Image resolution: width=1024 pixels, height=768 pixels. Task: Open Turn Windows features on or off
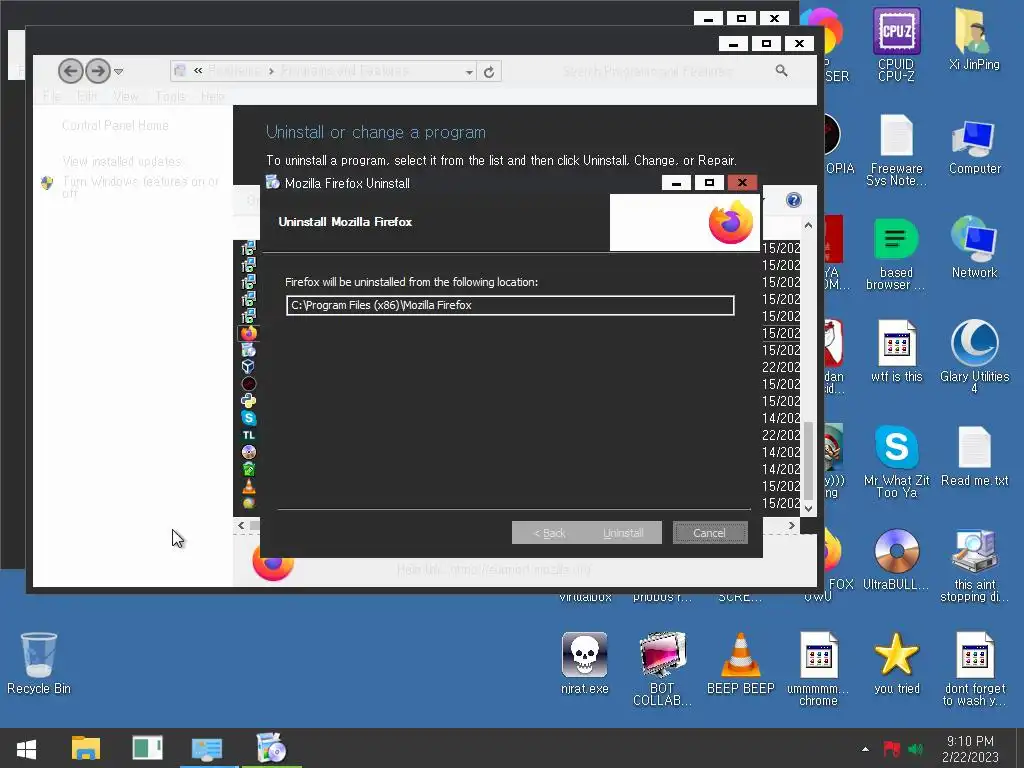pyautogui.click(x=140, y=187)
